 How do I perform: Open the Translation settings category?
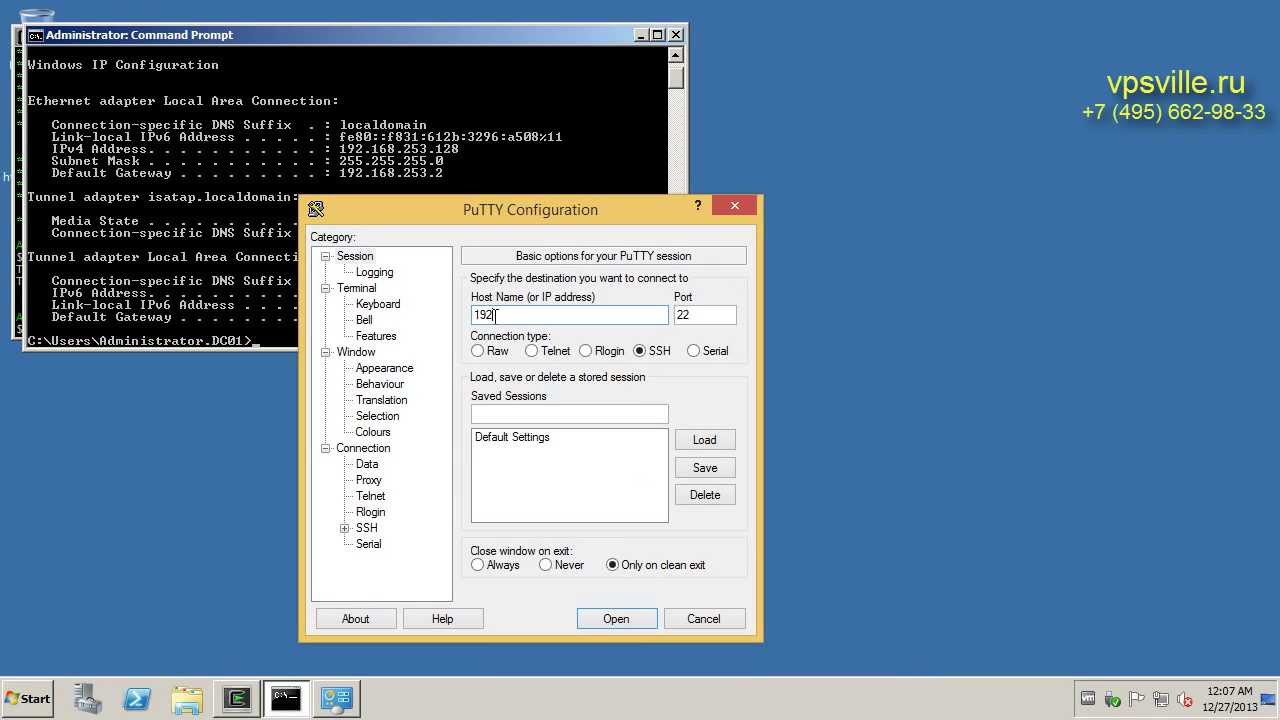coord(382,400)
